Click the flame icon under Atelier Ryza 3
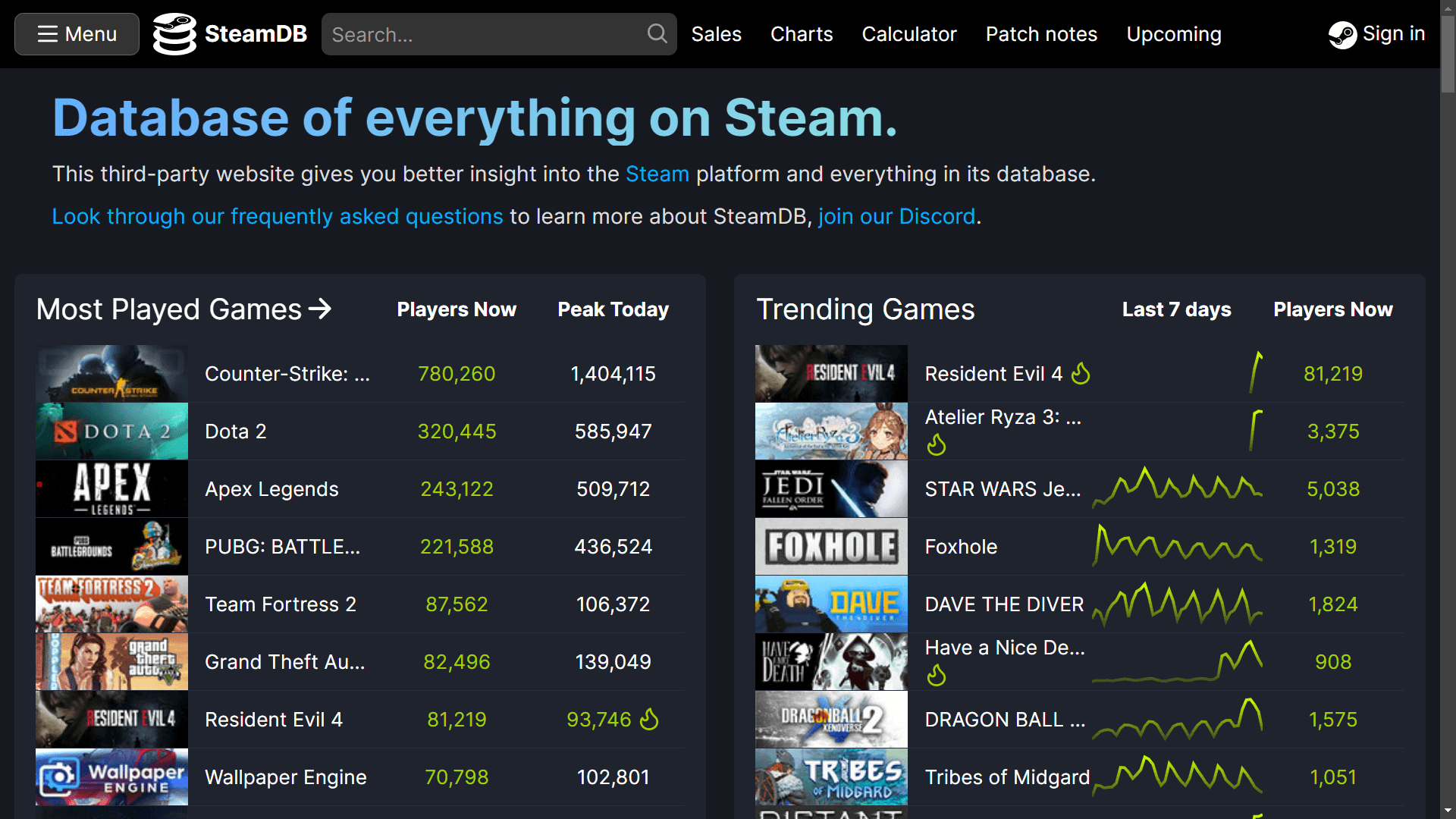The image size is (1456, 819). [x=936, y=444]
